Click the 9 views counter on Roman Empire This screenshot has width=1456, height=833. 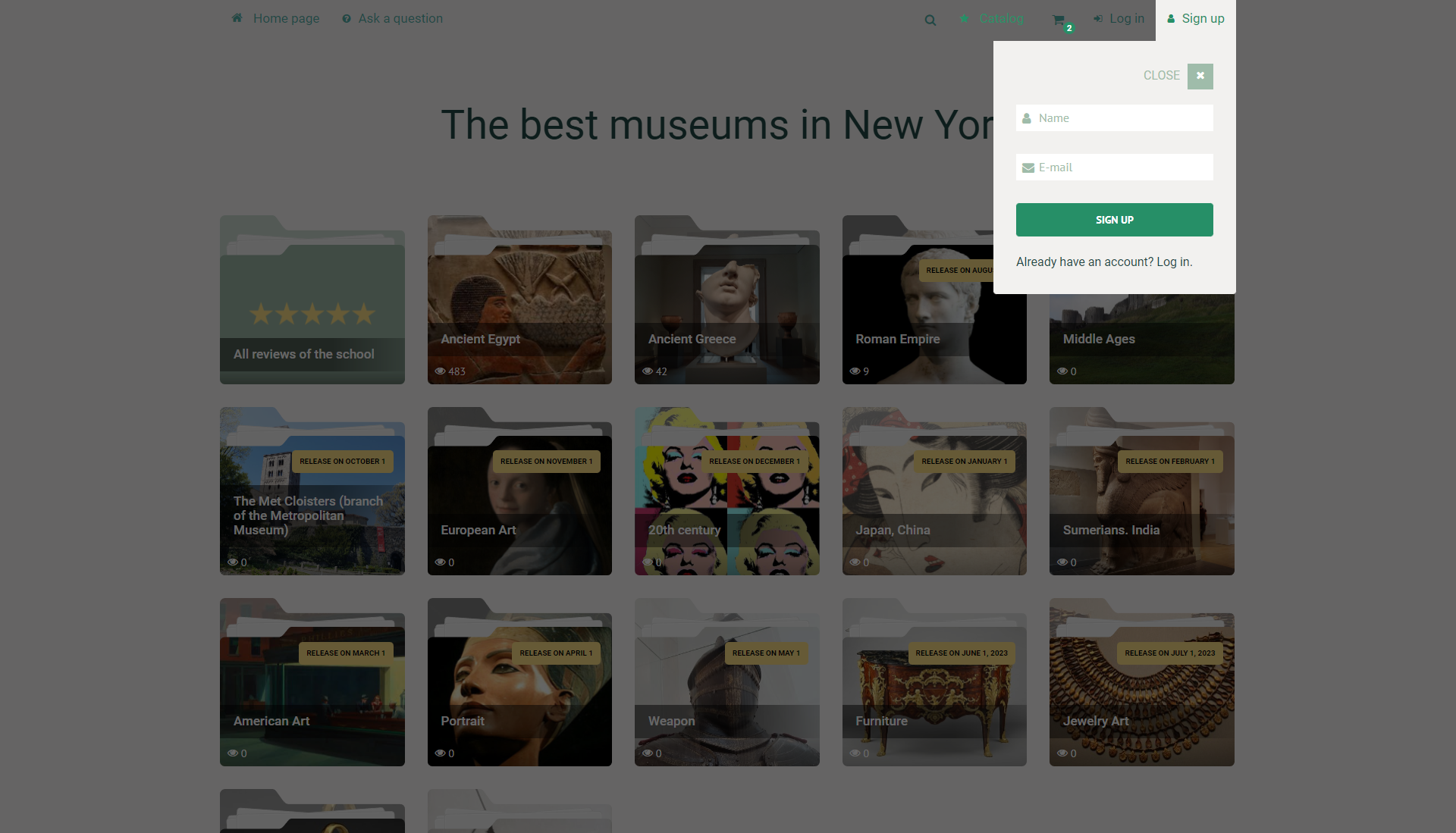tap(859, 371)
